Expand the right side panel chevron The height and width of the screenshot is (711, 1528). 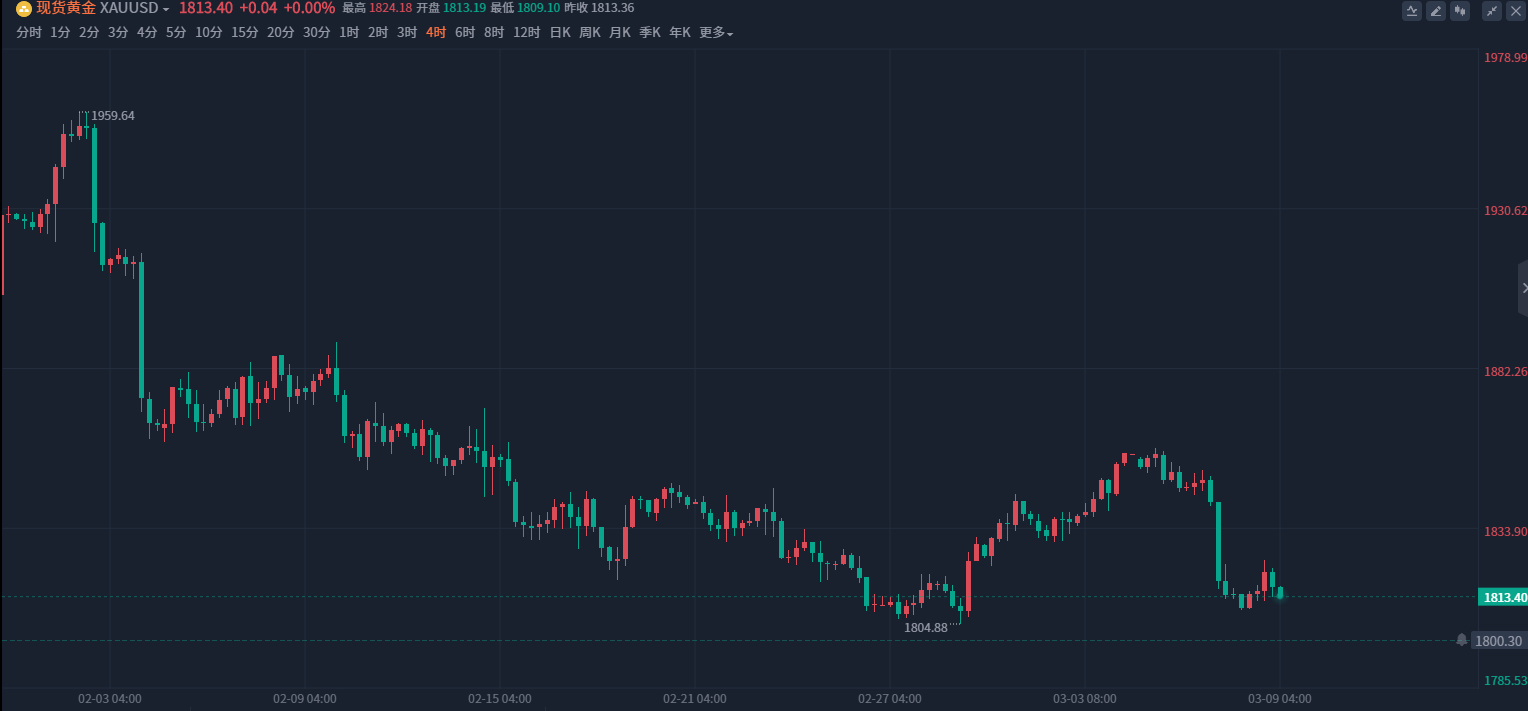1523,288
